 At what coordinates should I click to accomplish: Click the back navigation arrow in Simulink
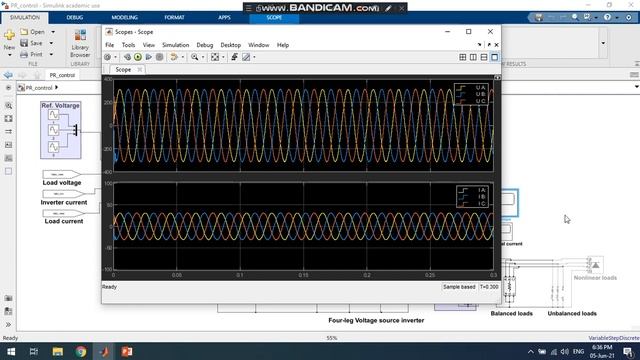click(8, 75)
